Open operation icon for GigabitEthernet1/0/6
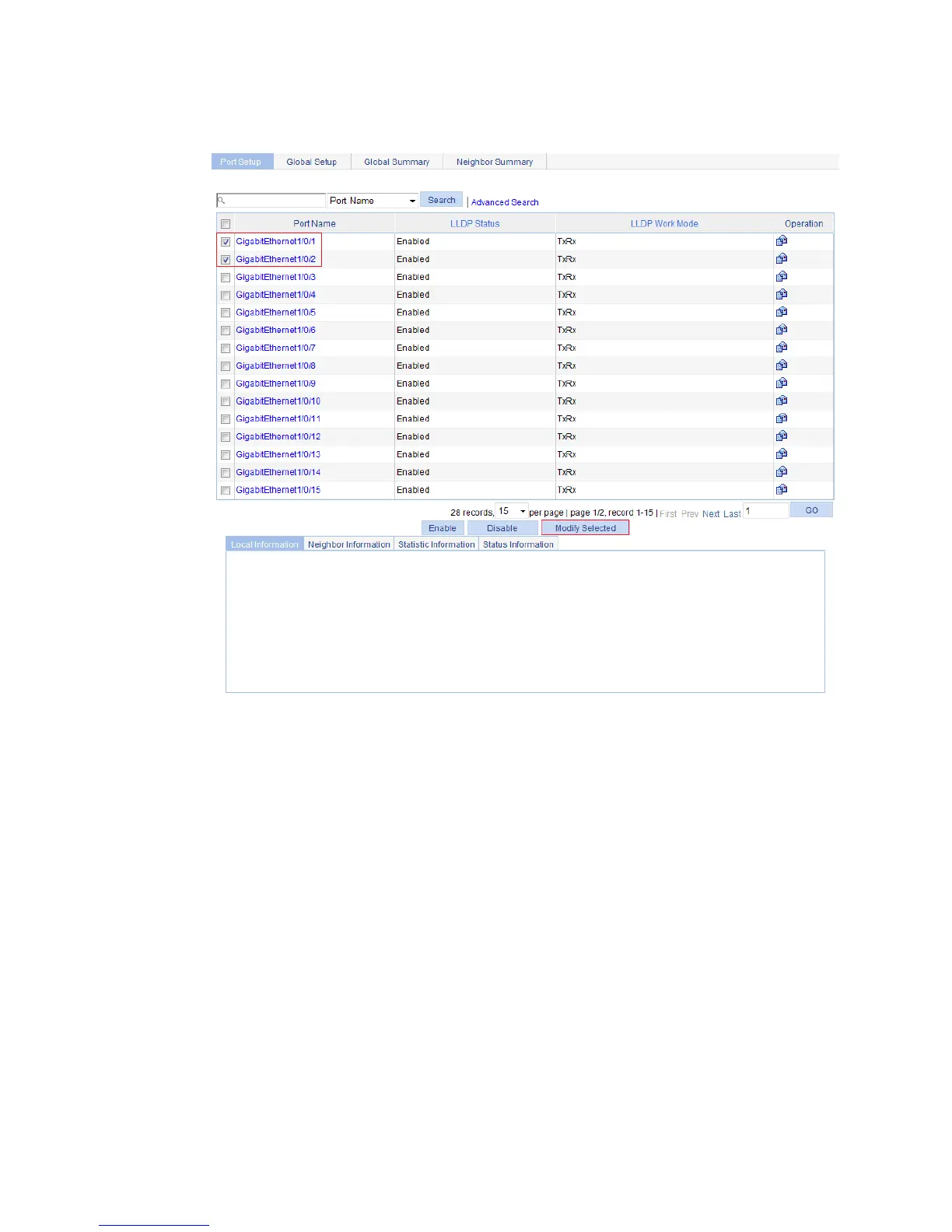This screenshot has width=952, height=1232. point(782,330)
